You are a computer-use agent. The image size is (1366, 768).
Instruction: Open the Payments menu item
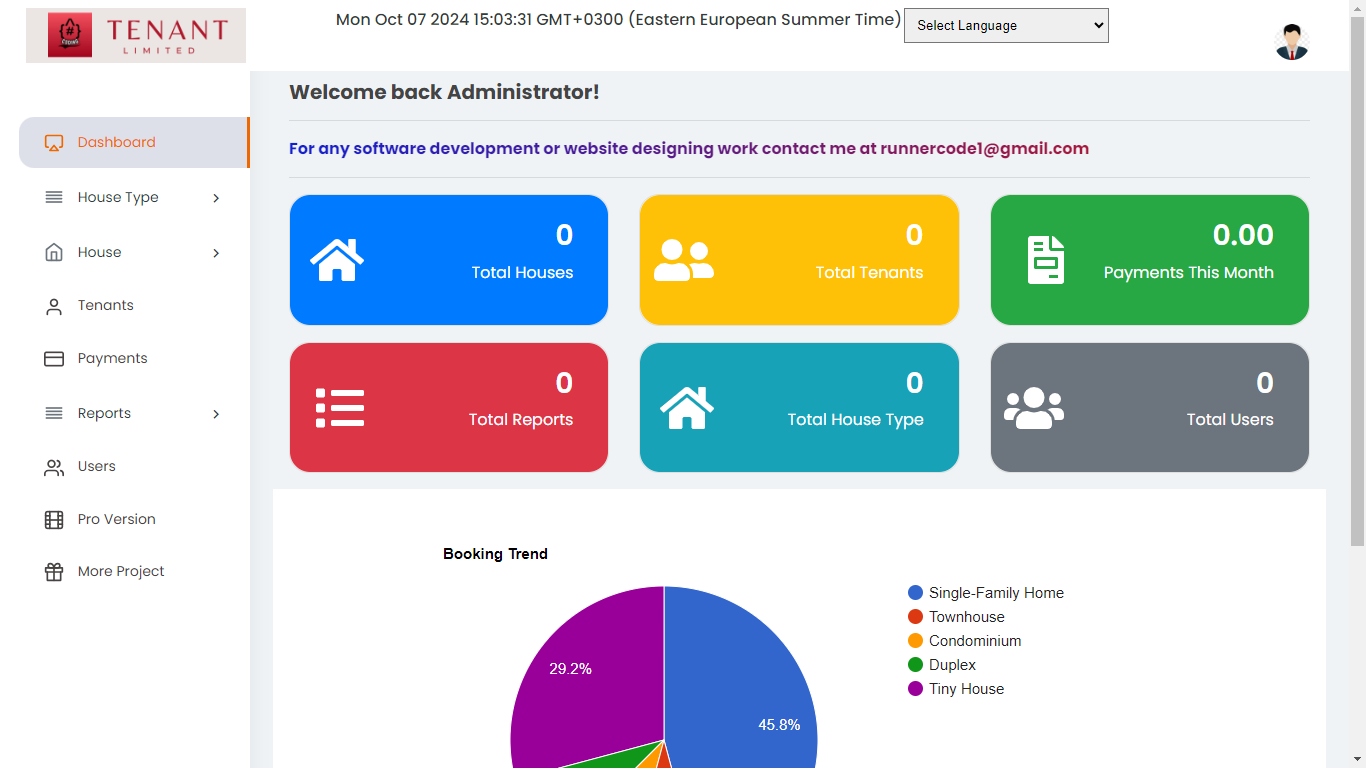point(112,359)
